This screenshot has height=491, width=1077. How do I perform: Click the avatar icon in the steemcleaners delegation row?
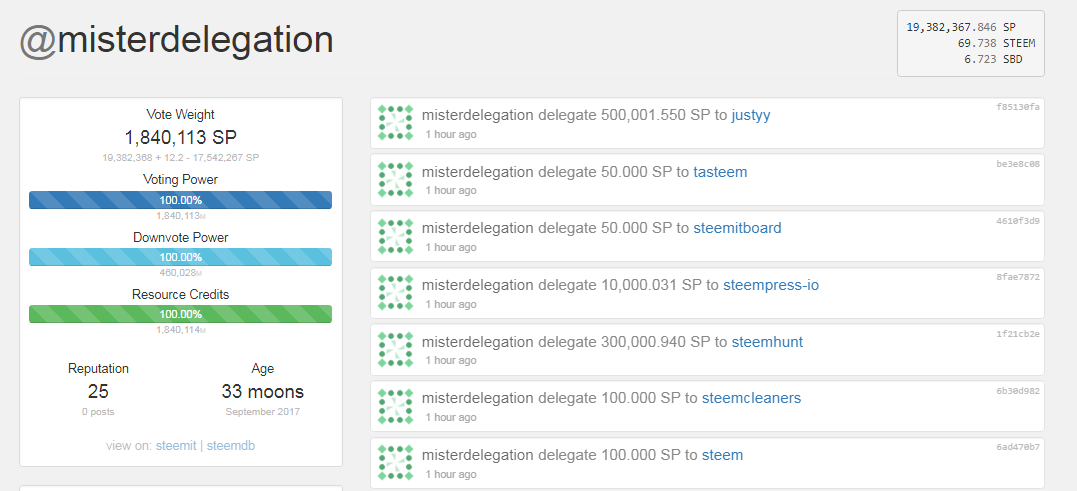[396, 407]
